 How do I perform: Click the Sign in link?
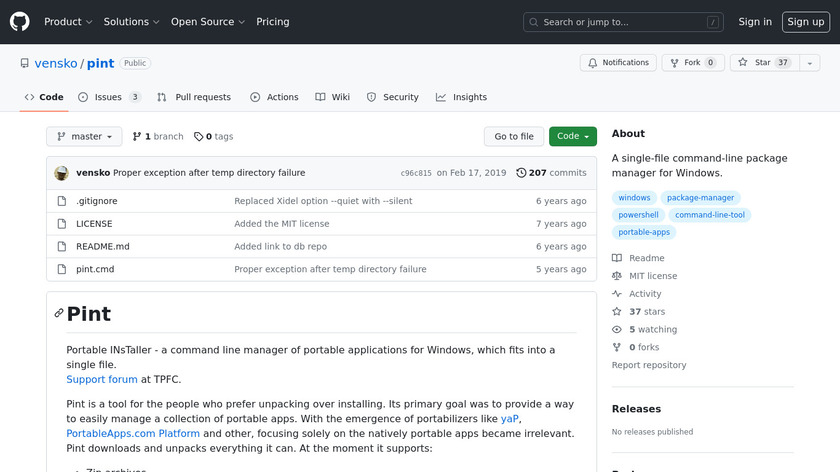tap(755, 22)
